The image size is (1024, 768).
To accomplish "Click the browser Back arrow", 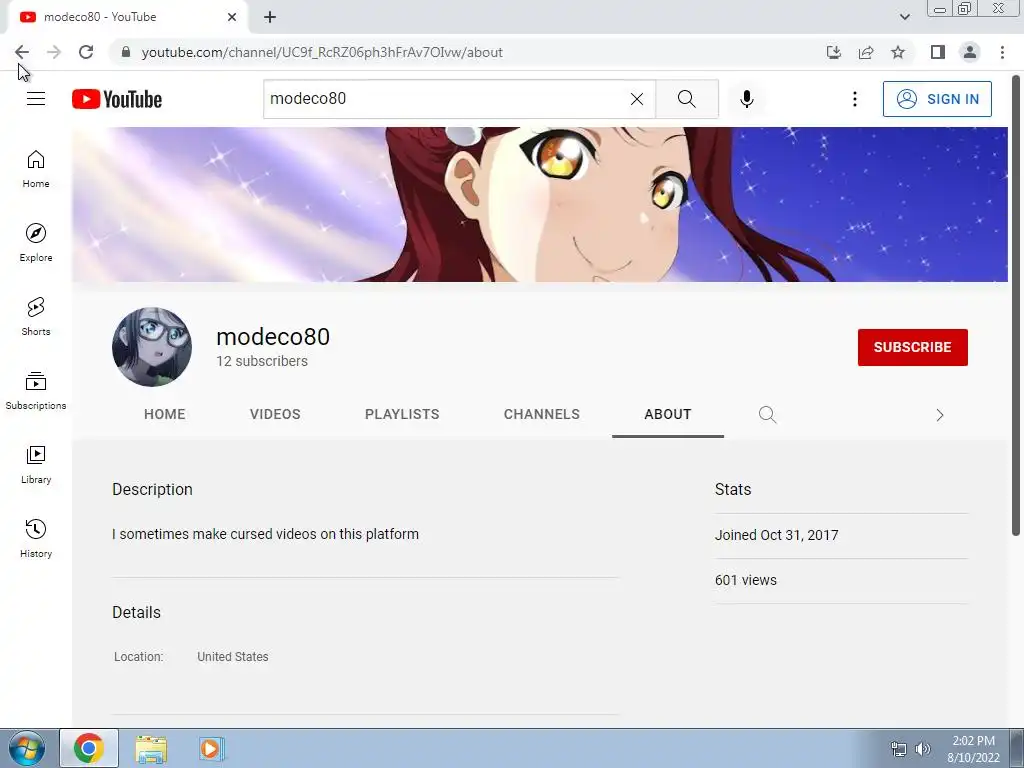I will 22,52.
